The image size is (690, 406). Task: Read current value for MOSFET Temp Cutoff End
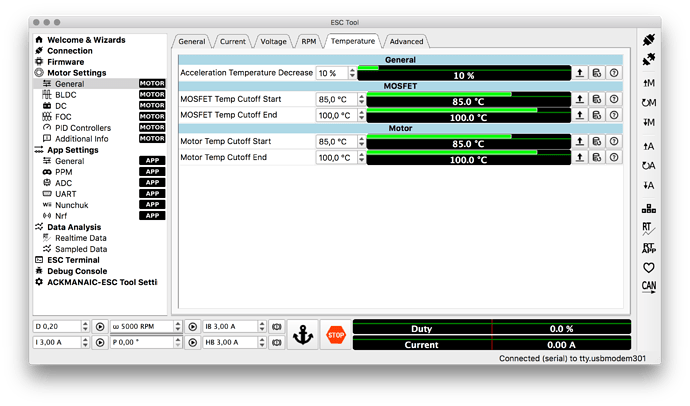(580, 115)
